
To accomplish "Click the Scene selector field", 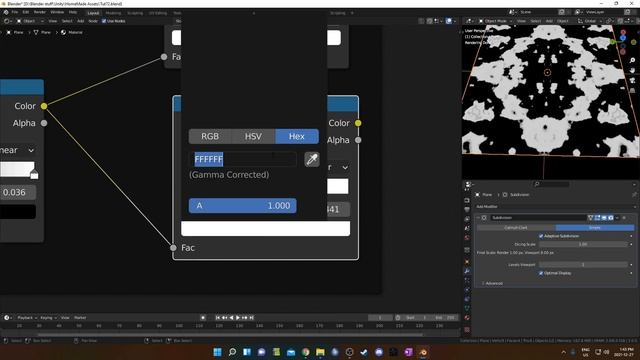I will (538, 12).
